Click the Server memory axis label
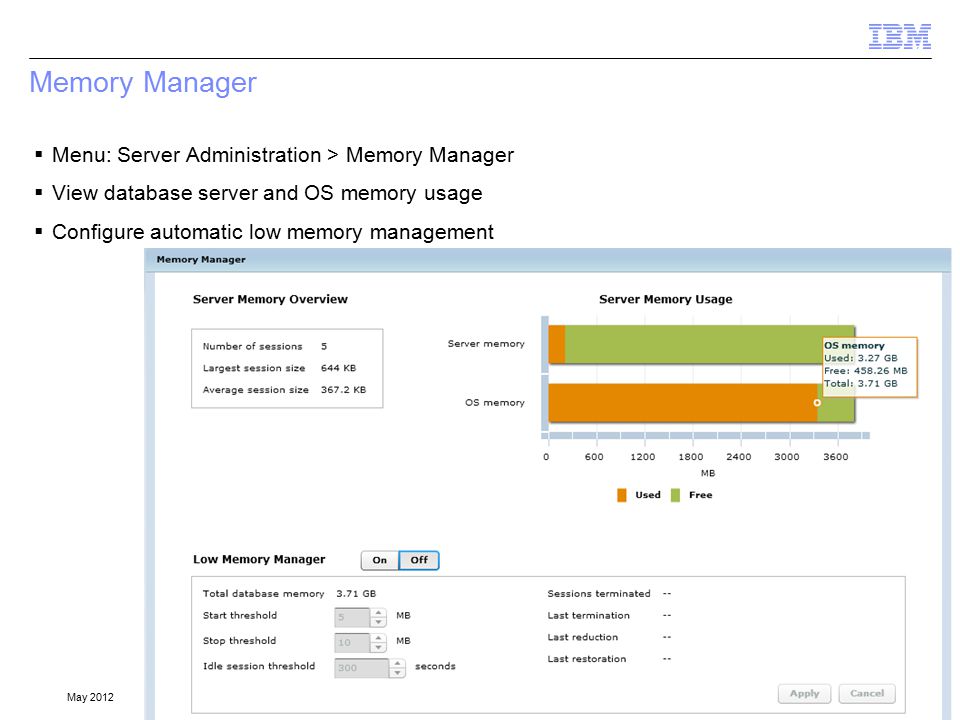 click(x=486, y=344)
